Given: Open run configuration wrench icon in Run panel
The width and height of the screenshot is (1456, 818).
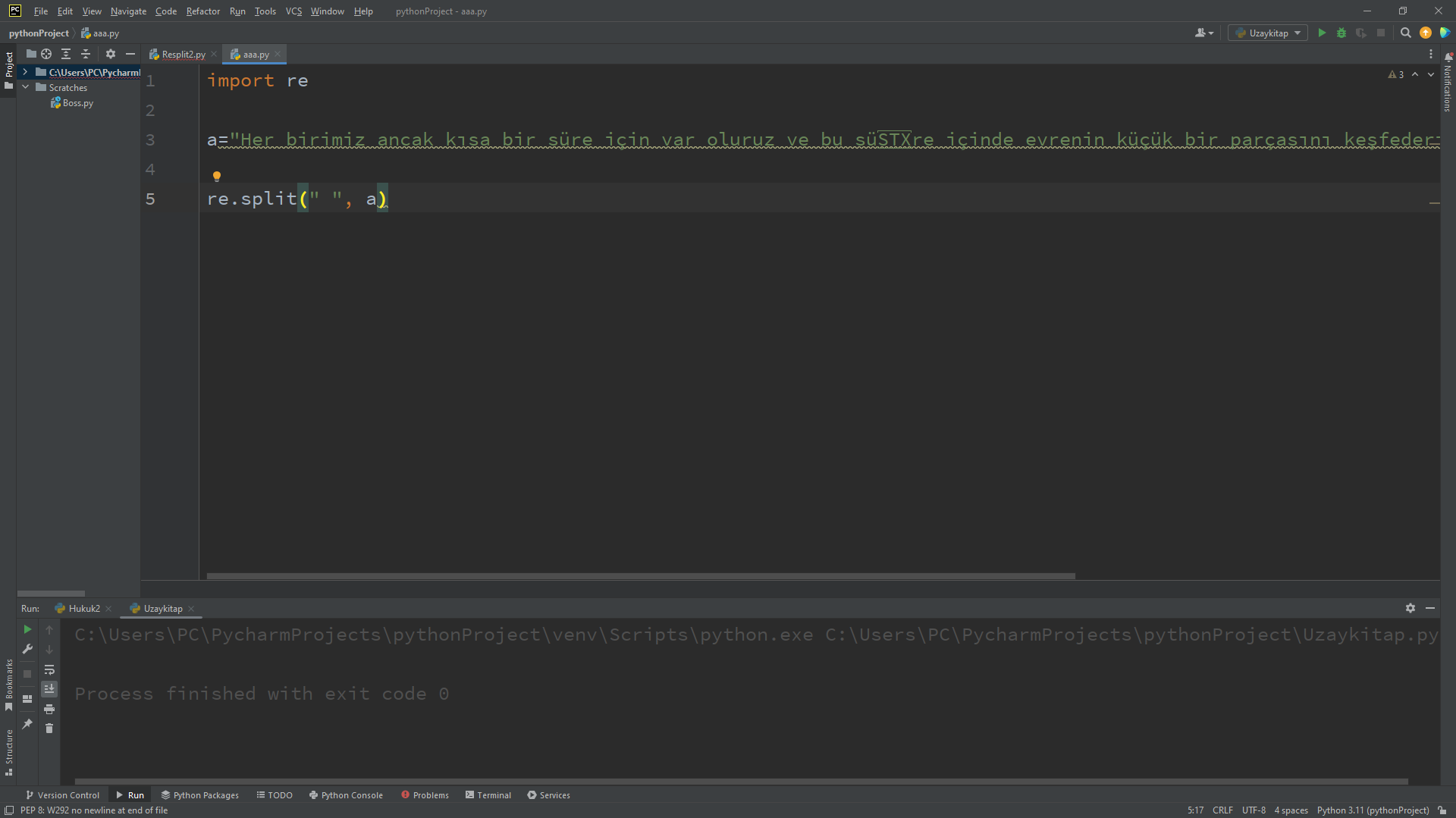Looking at the screenshot, I should 27,649.
